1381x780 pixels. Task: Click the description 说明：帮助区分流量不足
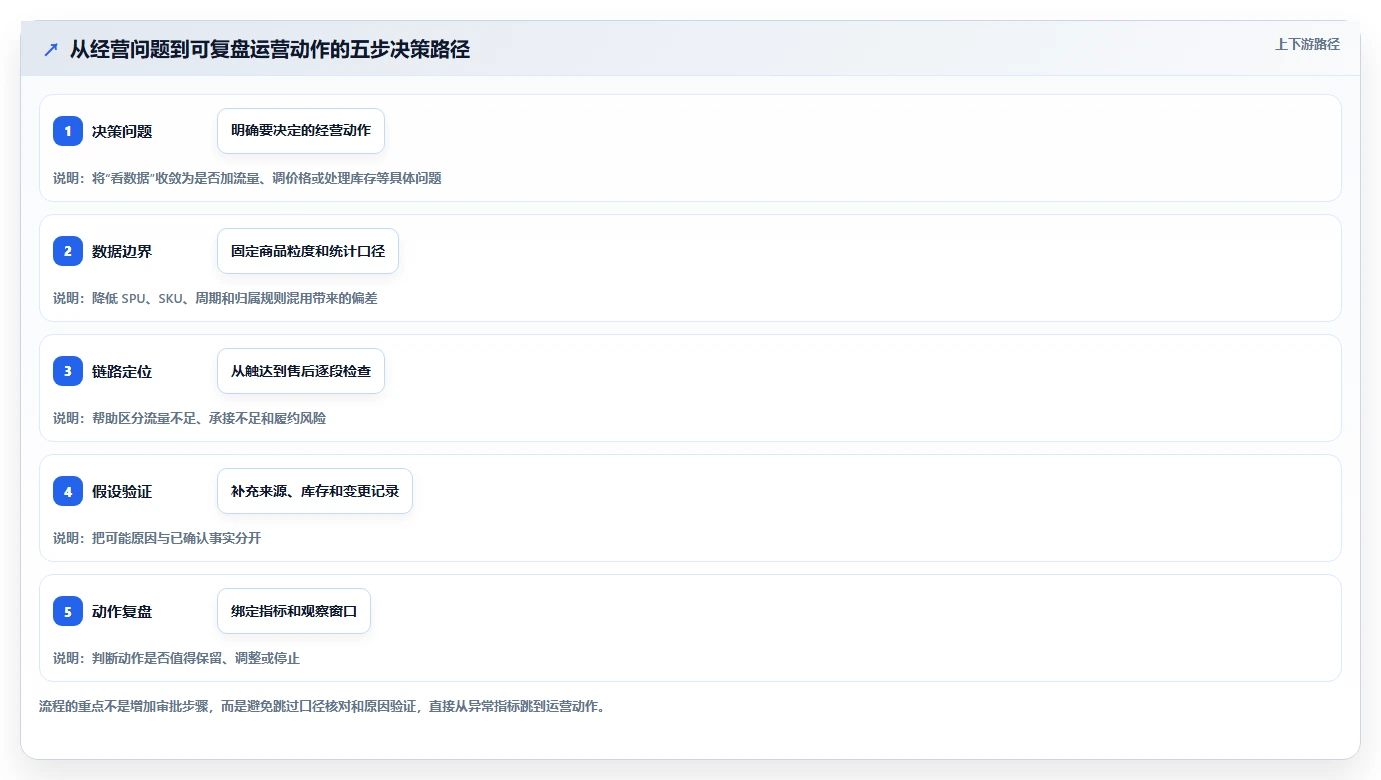click(x=189, y=418)
